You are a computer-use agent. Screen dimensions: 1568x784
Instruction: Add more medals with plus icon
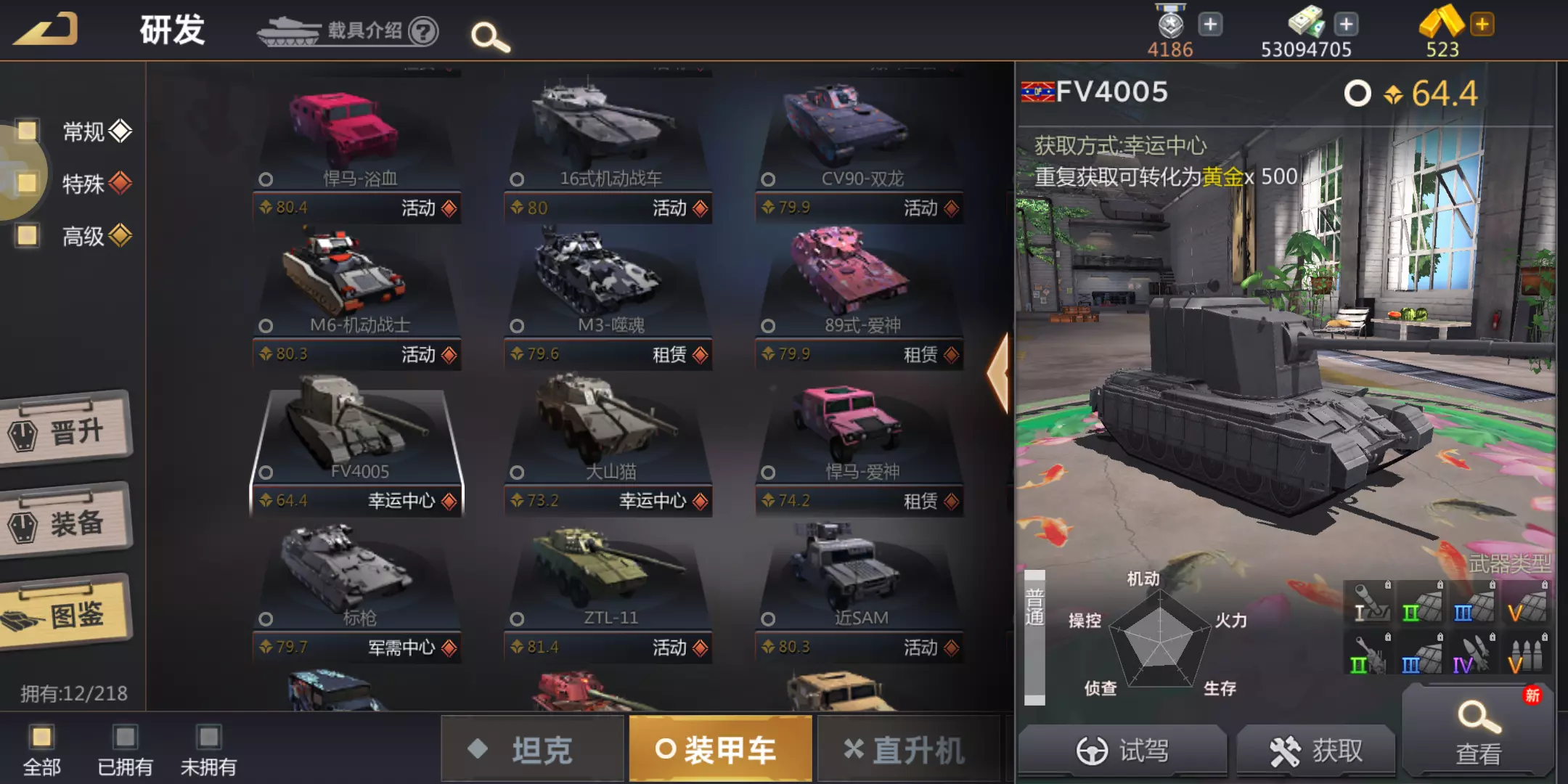(1210, 24)
